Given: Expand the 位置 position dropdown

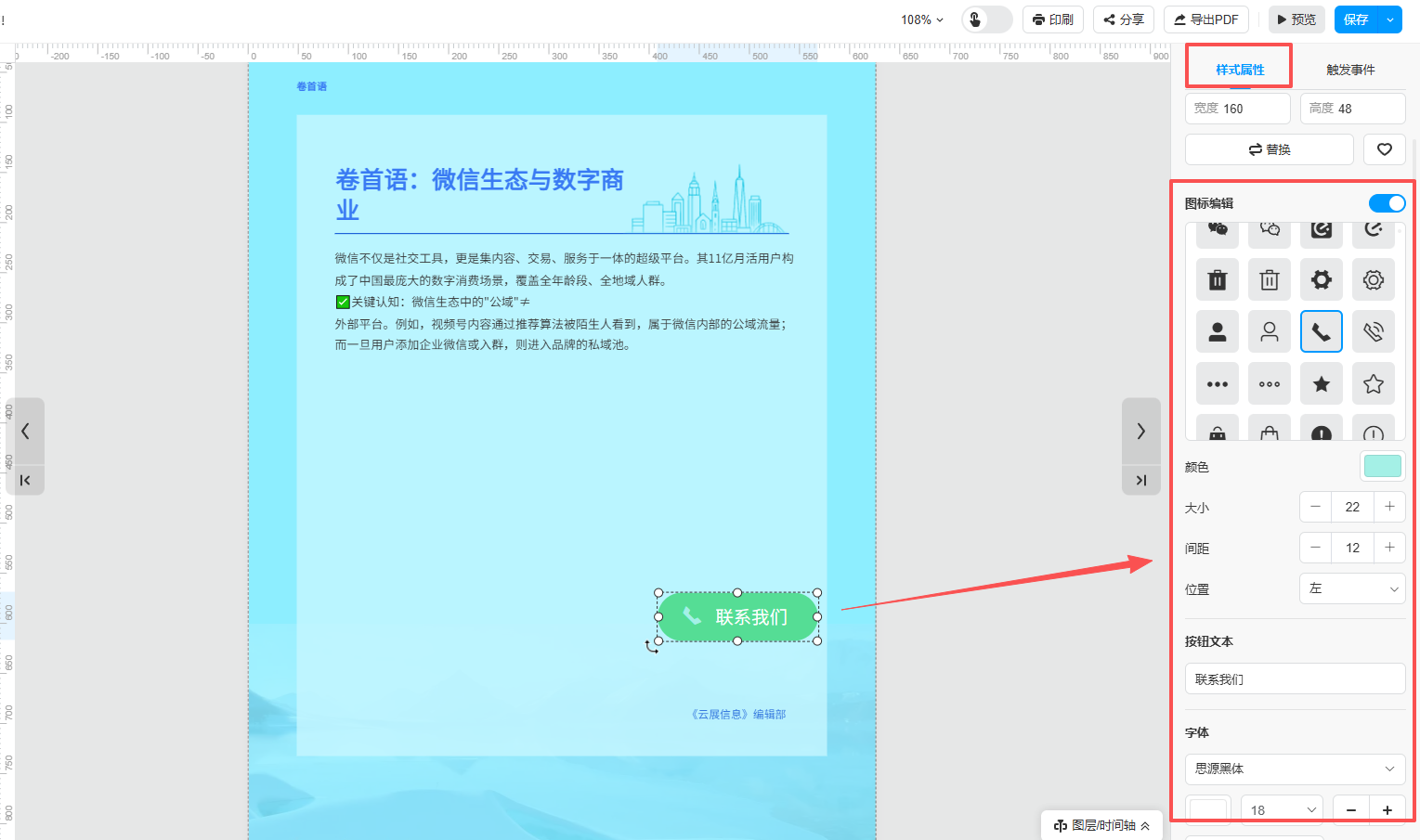Looking at the screenshot, I should click(x=1351, y=588).
